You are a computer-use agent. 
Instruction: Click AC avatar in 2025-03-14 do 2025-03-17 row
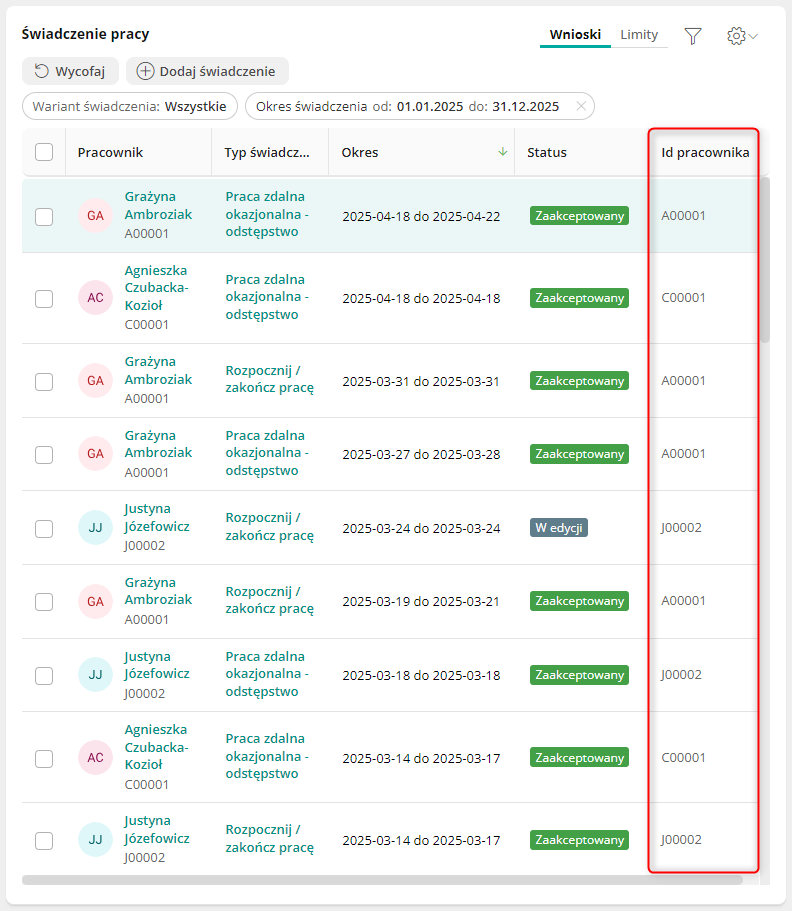(95, 758)
